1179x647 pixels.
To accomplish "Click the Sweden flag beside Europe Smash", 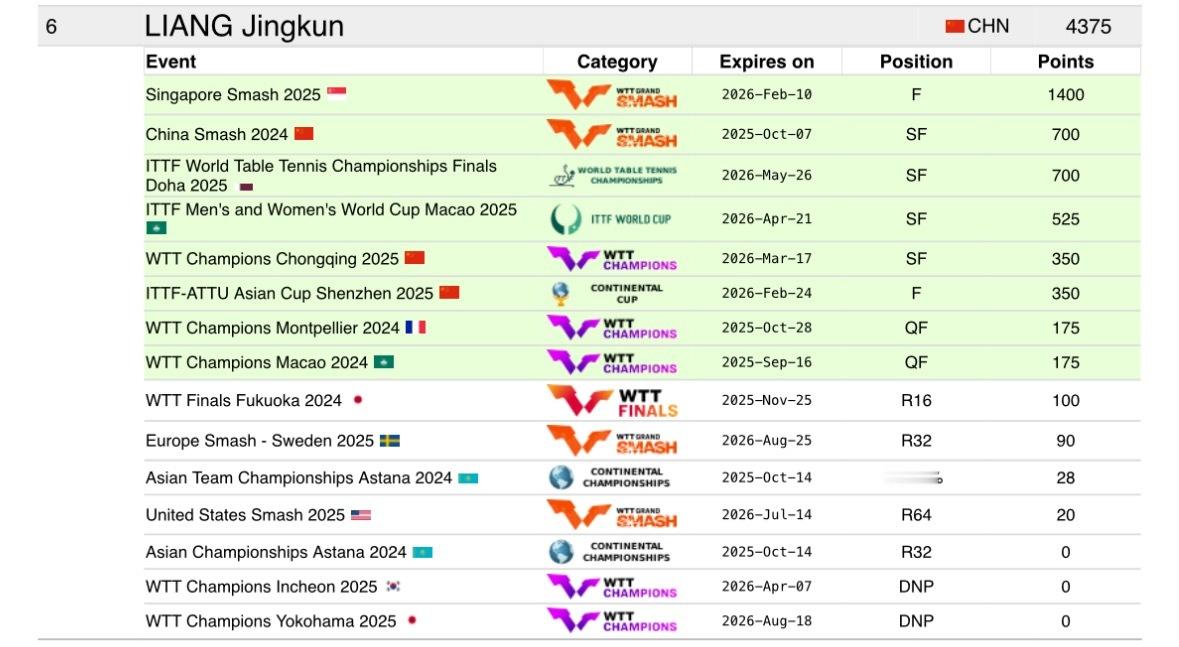I will point(389,441).
